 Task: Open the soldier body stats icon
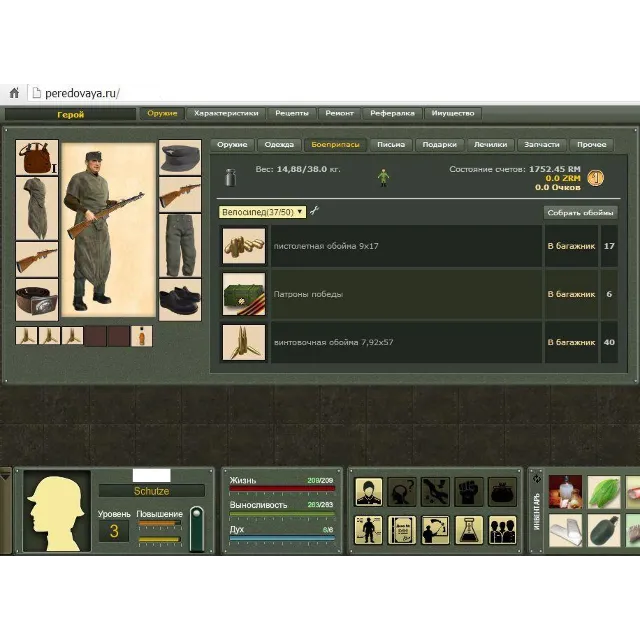(369, 530)
